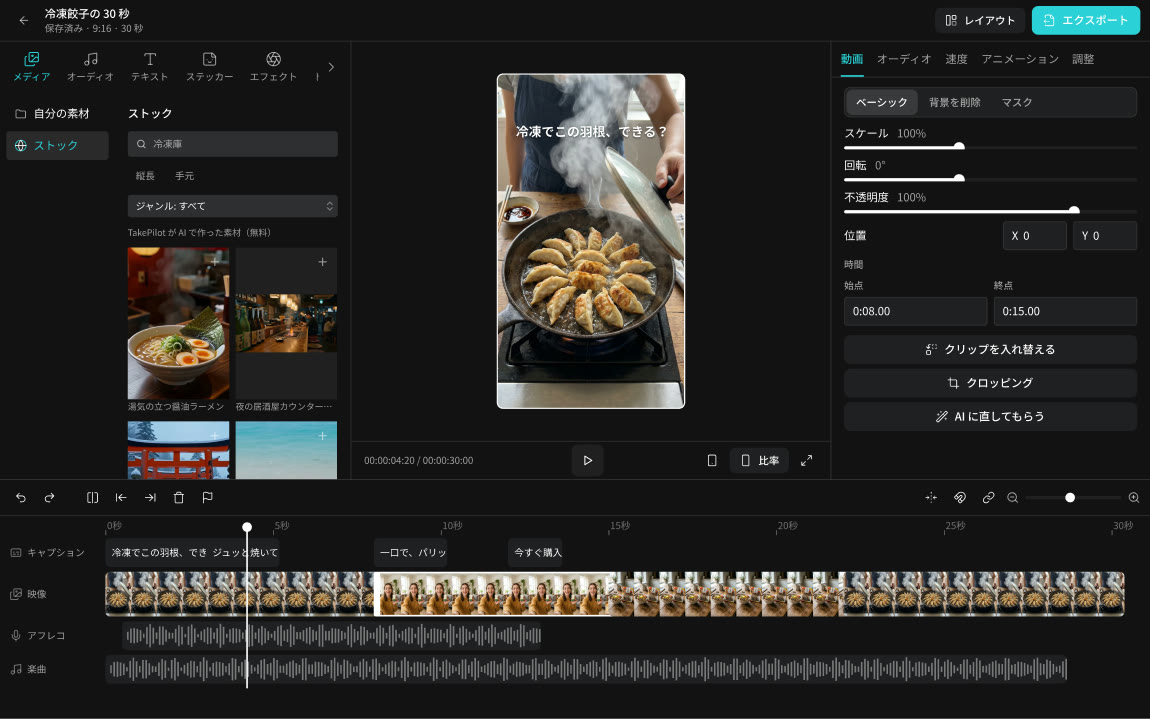Click the 楽曲 music track icon
The height and width of the screenshot is (719, 1150).
(x=16, y=669)
